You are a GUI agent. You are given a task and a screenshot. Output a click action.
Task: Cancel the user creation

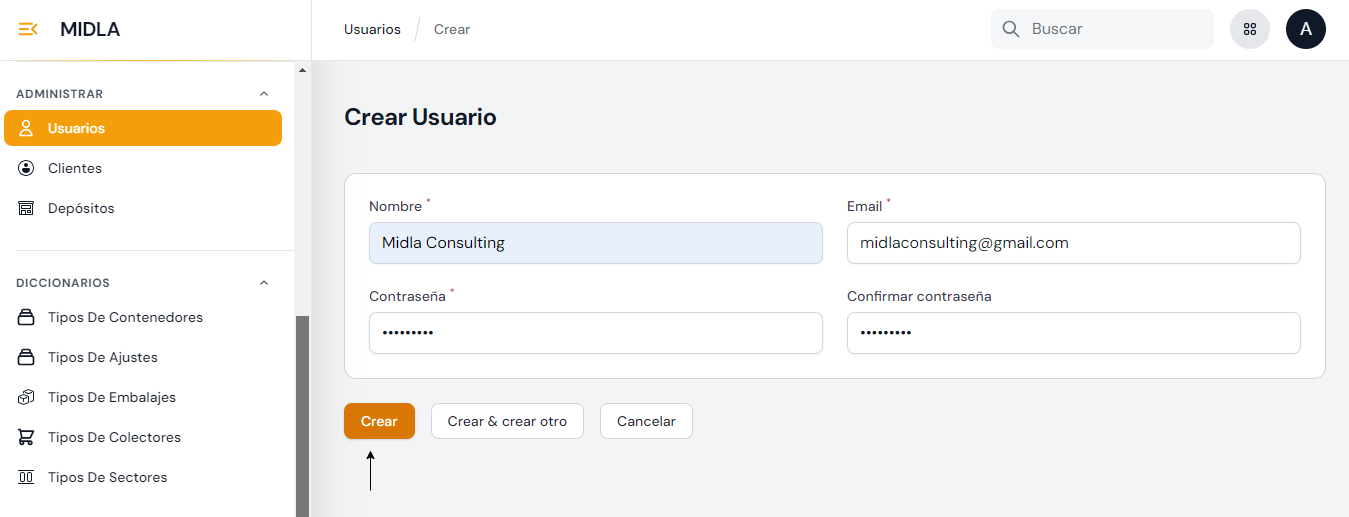646,421
